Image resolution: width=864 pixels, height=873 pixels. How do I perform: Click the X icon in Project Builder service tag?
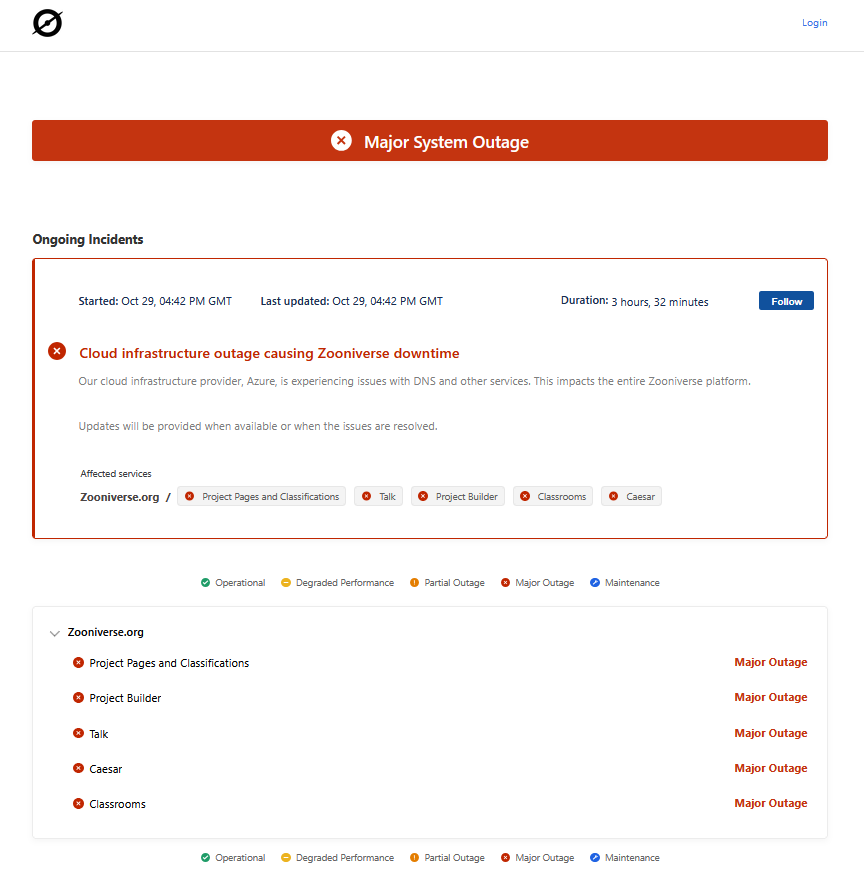tap(423, 496)
